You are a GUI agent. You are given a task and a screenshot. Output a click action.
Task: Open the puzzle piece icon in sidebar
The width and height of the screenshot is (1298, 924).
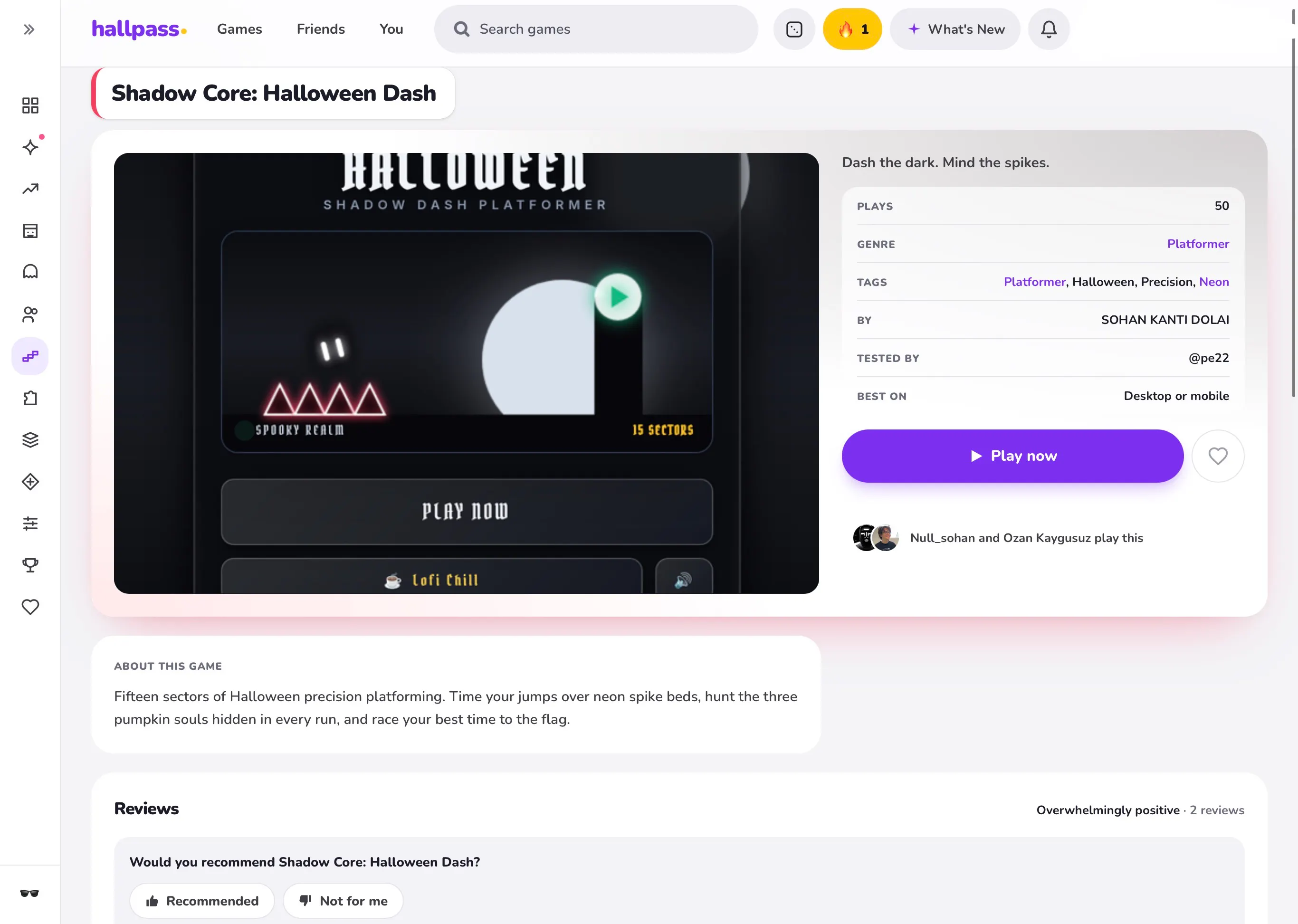tap(30, 398)
